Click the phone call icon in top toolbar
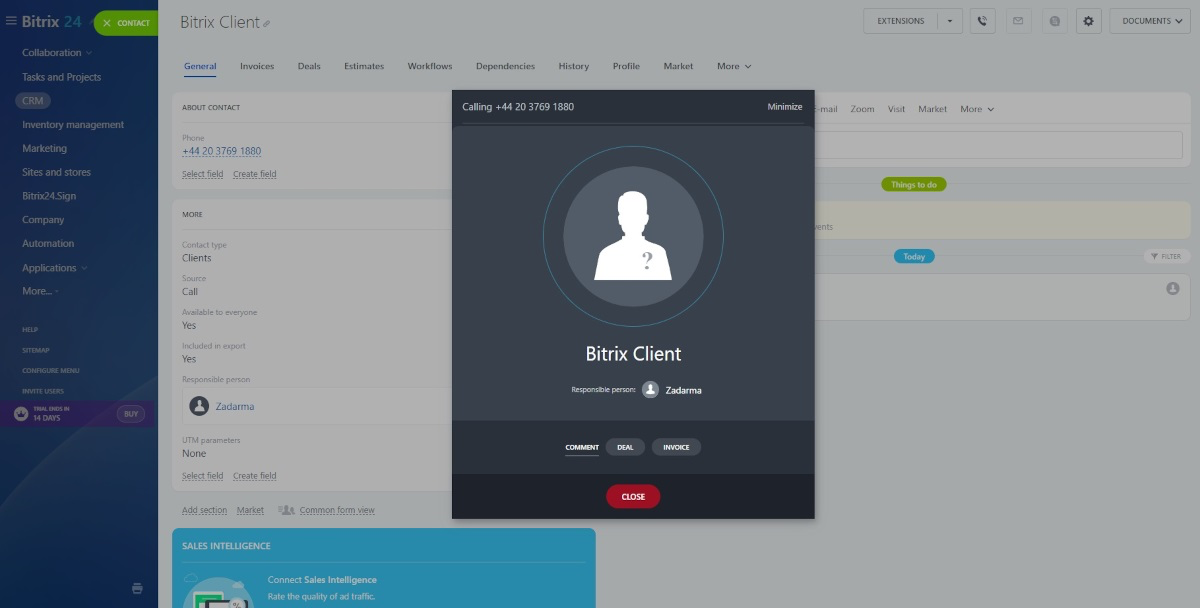This screenshot has width=1200, height=608. (982, 21)
